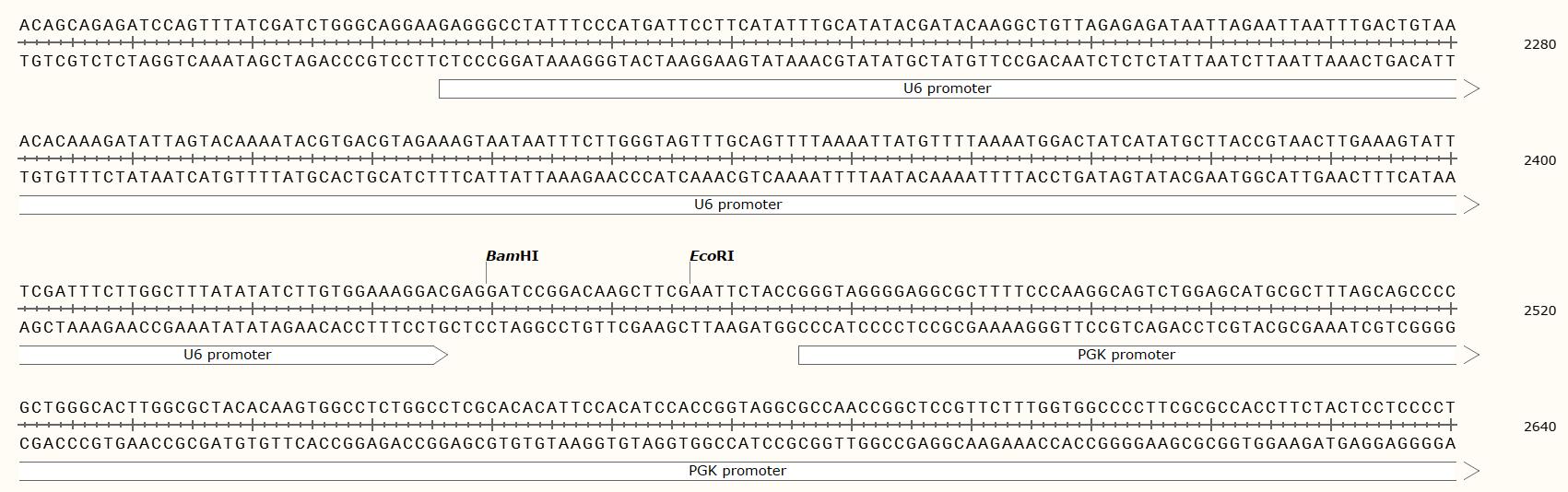Click top strand sequence starting ACACAAAGATATT
The width and height of the screenshot is (1568, 492).
pos(737,141)
